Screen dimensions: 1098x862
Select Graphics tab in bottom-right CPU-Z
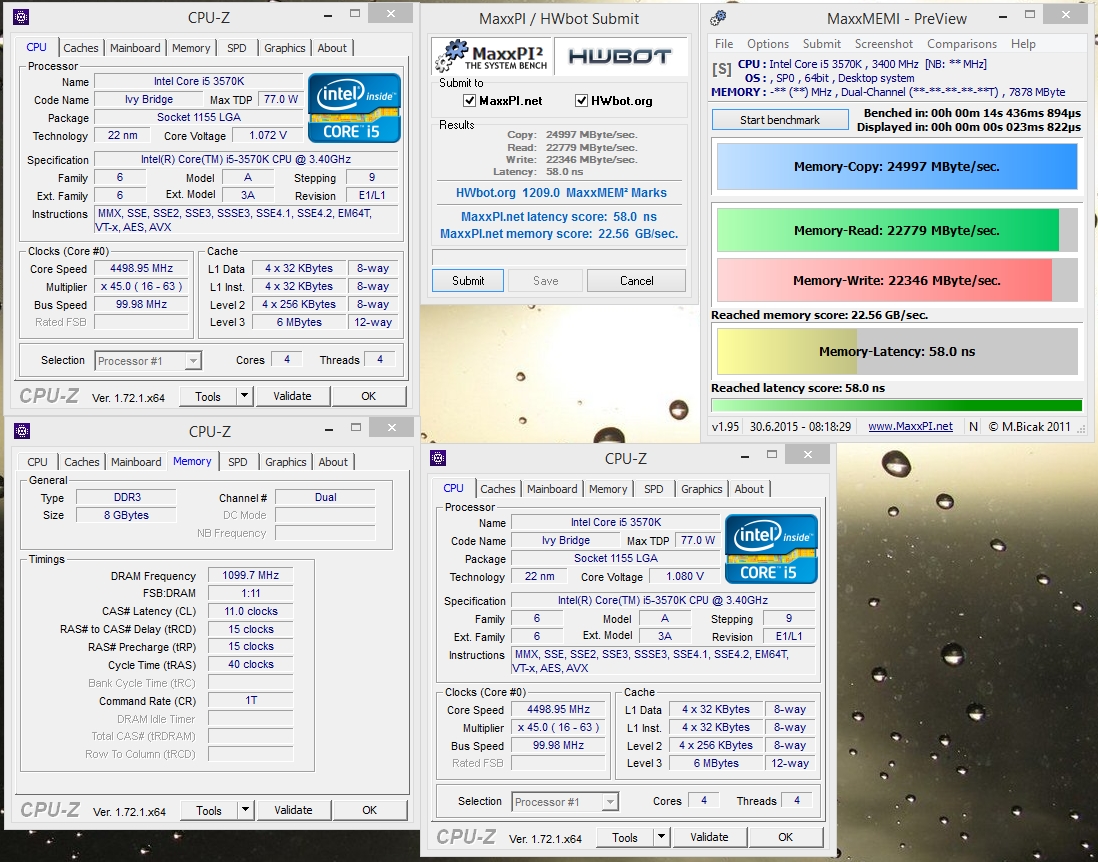(x=701, y=489)
